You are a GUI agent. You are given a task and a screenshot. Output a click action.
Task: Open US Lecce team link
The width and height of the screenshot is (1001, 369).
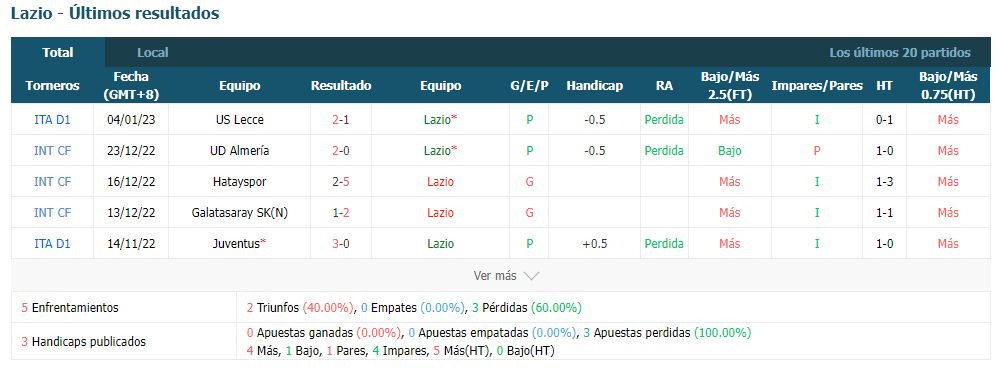pos(239,120)
